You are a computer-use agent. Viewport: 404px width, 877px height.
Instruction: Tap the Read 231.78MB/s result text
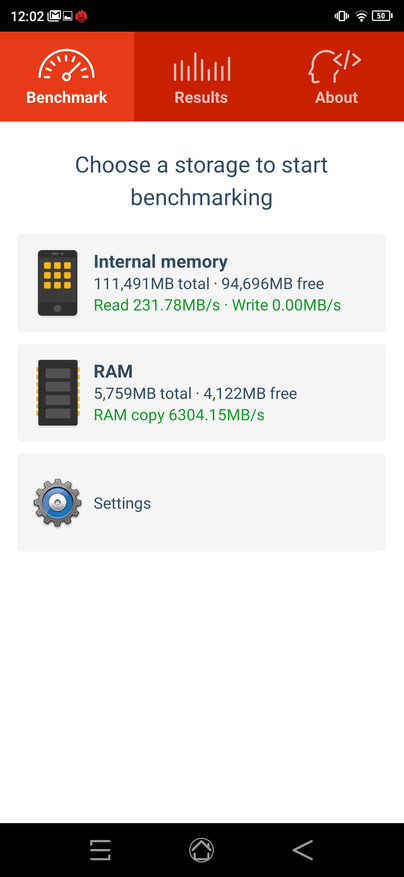click(157, 305)
